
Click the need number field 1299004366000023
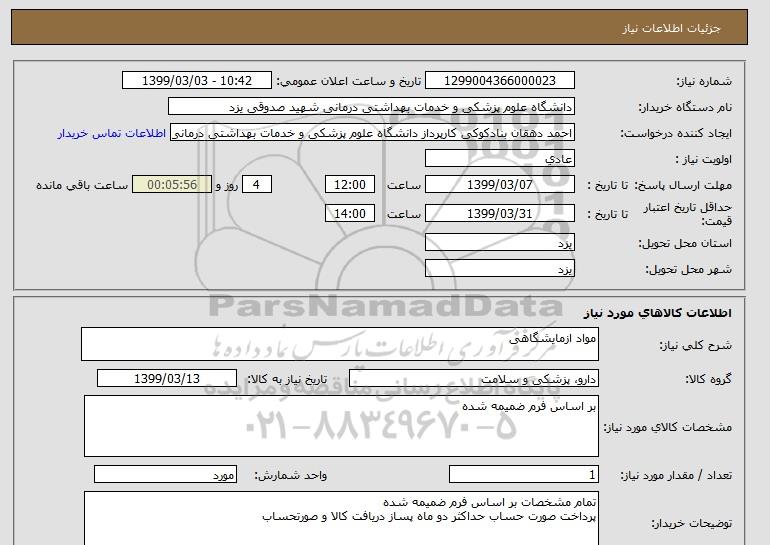(499, 81)
